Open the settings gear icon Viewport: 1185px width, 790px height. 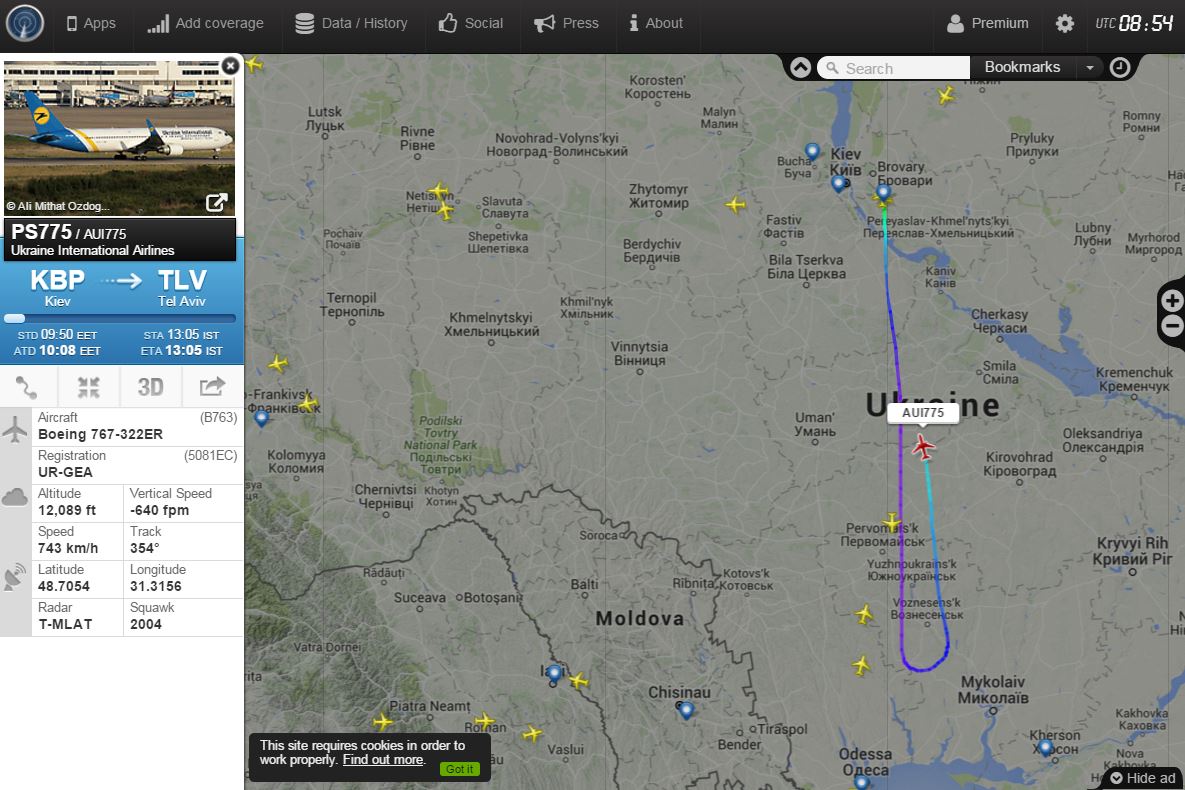click(1064, 23)
